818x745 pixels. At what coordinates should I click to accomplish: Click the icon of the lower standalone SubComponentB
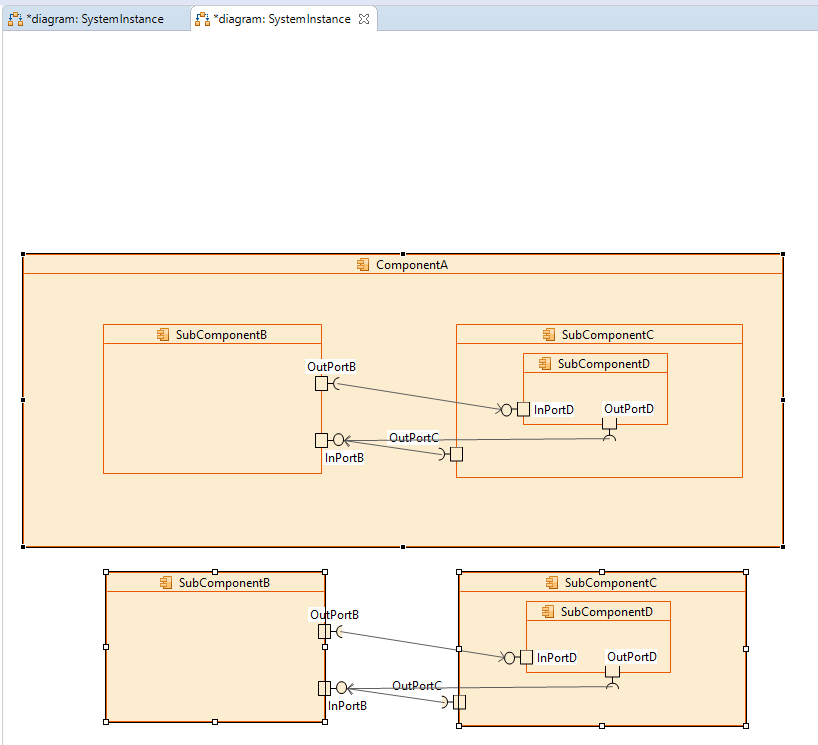[x=166, y=583]
